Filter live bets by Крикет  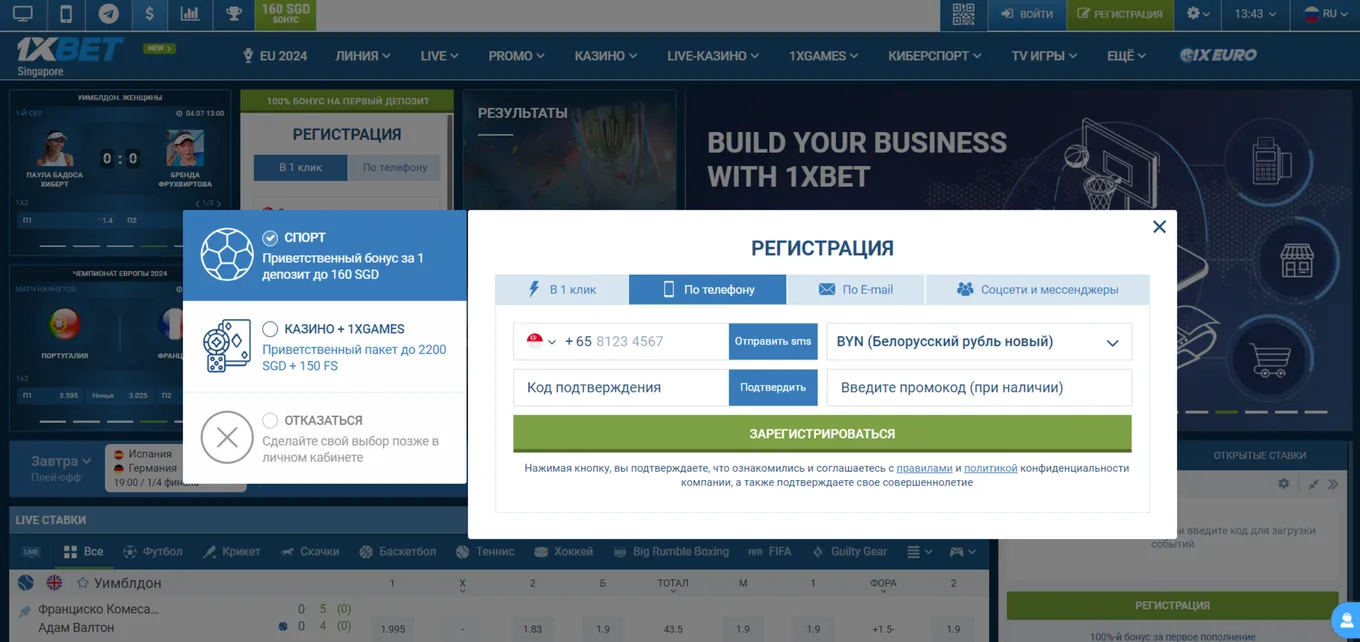coord(231,551)
